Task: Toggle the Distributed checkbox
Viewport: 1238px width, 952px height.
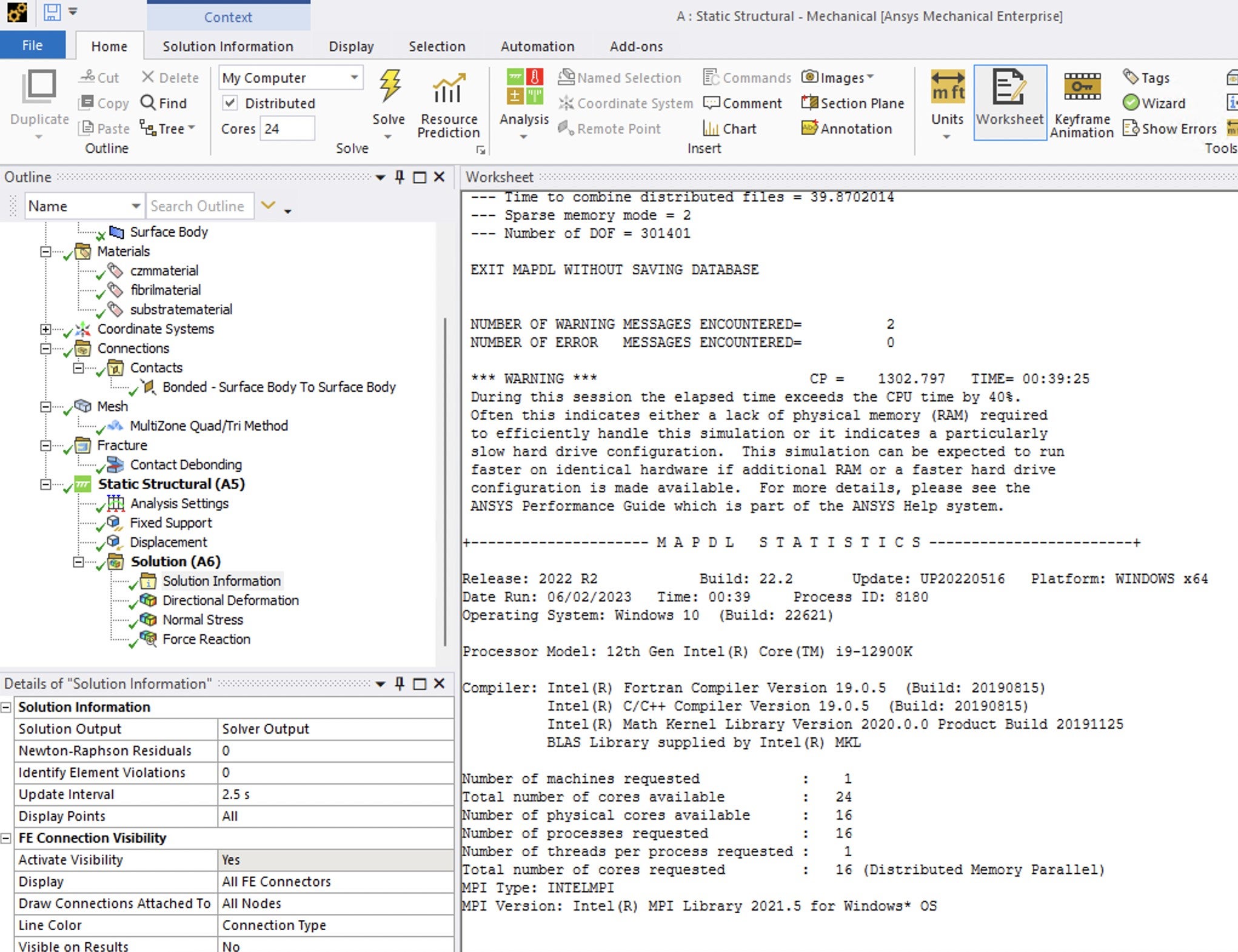Action: (x=230, y=103)
